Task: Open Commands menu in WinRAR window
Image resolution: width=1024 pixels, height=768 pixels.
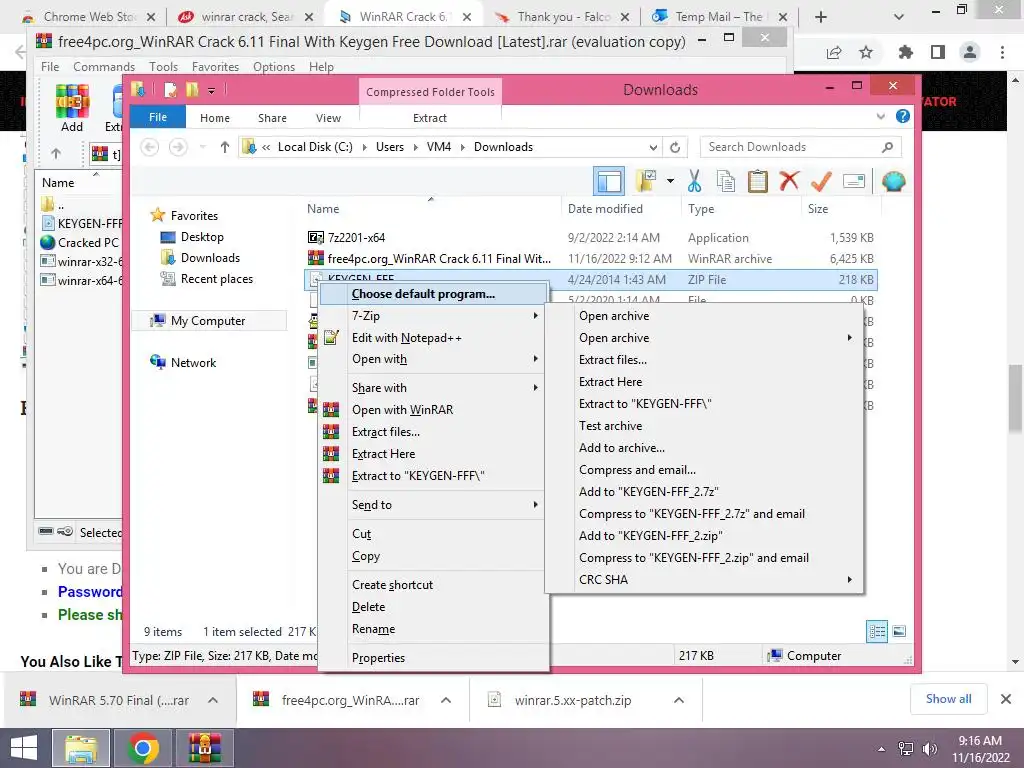Action: pos(104,67)
